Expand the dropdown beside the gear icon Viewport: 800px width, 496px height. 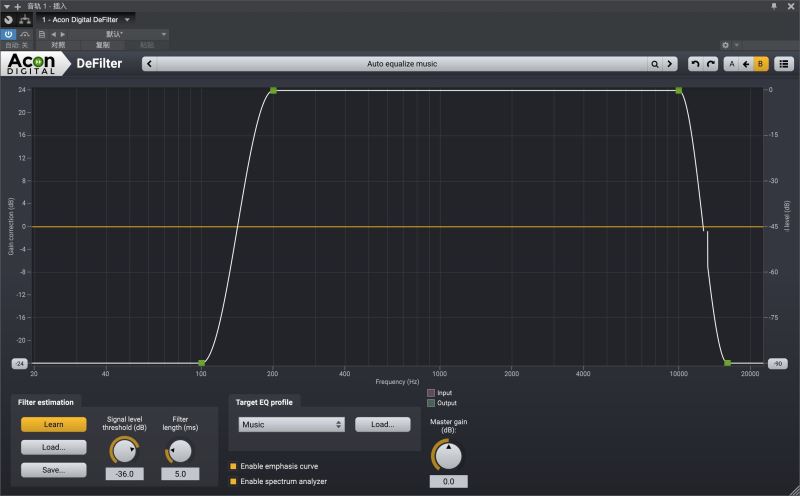pos(736,45)
